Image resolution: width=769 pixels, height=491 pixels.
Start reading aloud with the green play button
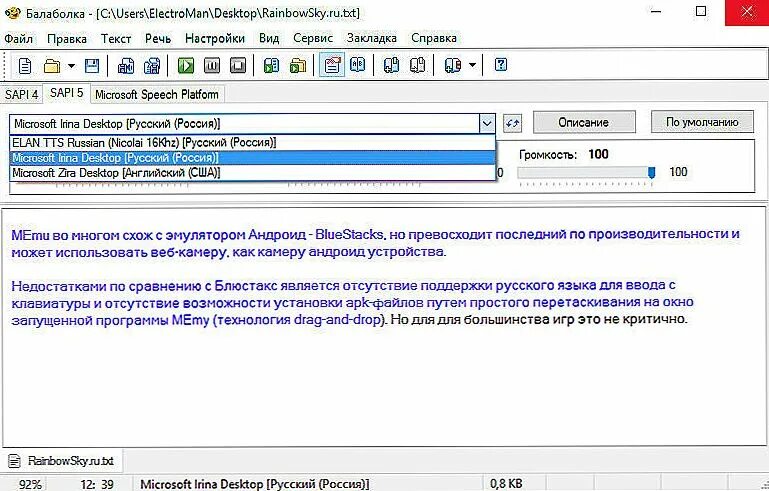(185, 65)
